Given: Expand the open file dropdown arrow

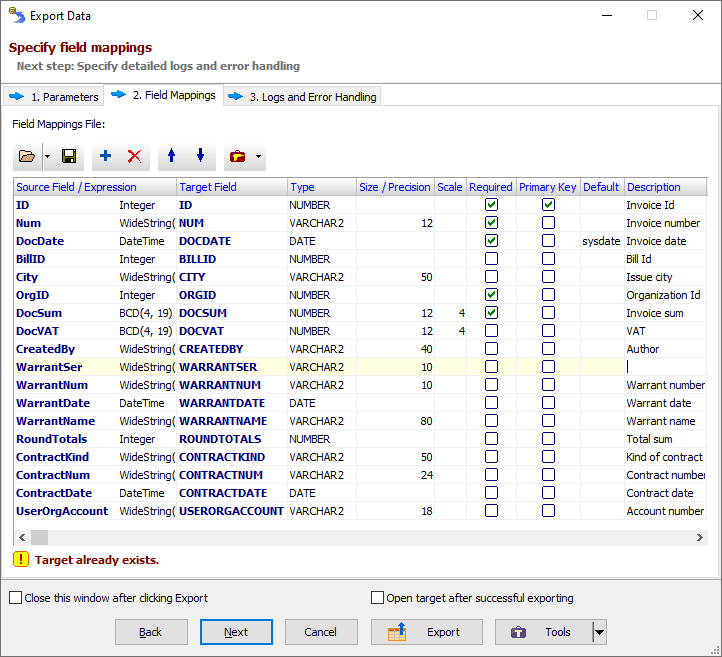Looking at the screenshot, I should click(47, 157).
